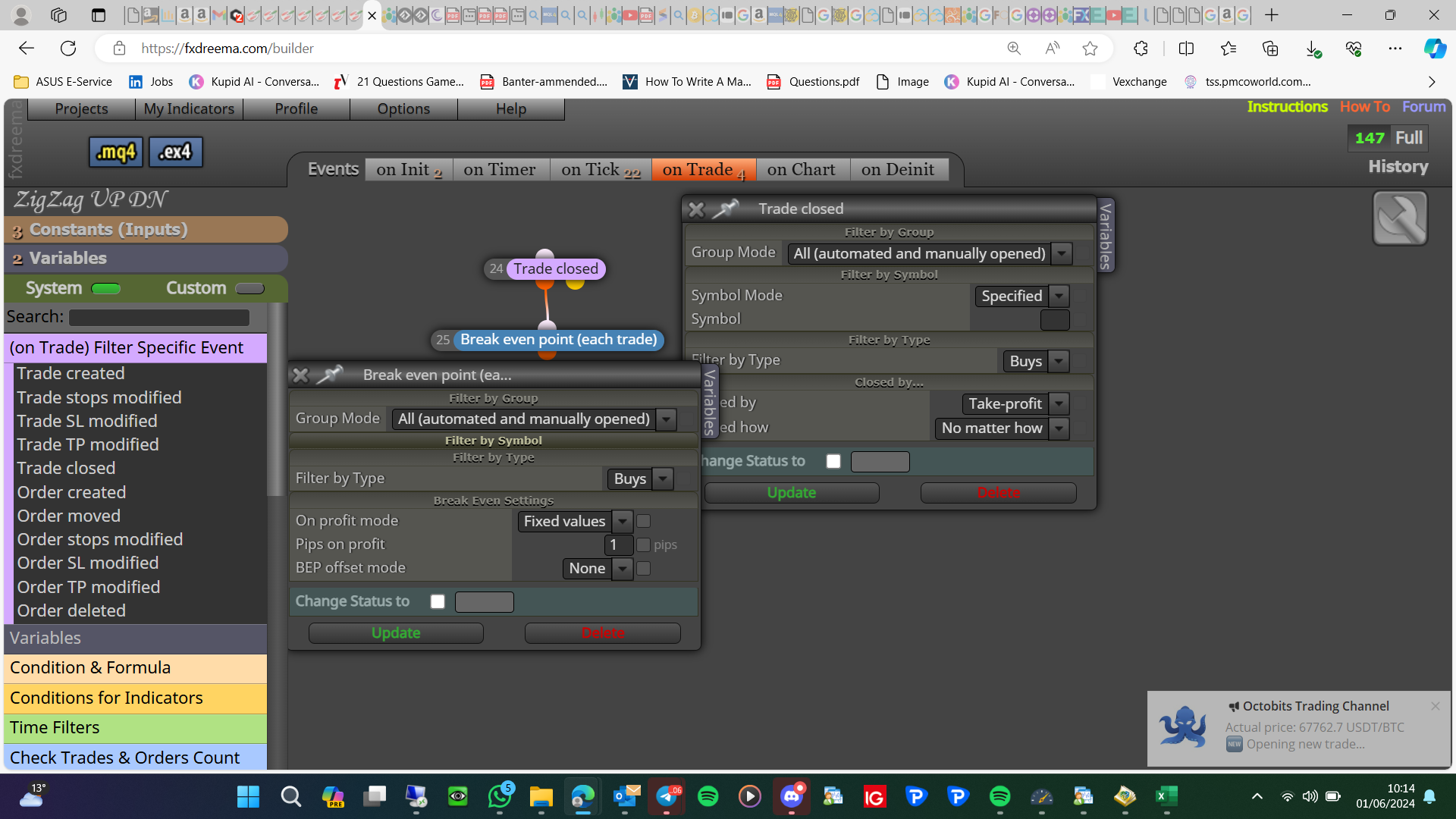
Task: Switch to the on Init events tab
Action: click(x=409, y=170)
